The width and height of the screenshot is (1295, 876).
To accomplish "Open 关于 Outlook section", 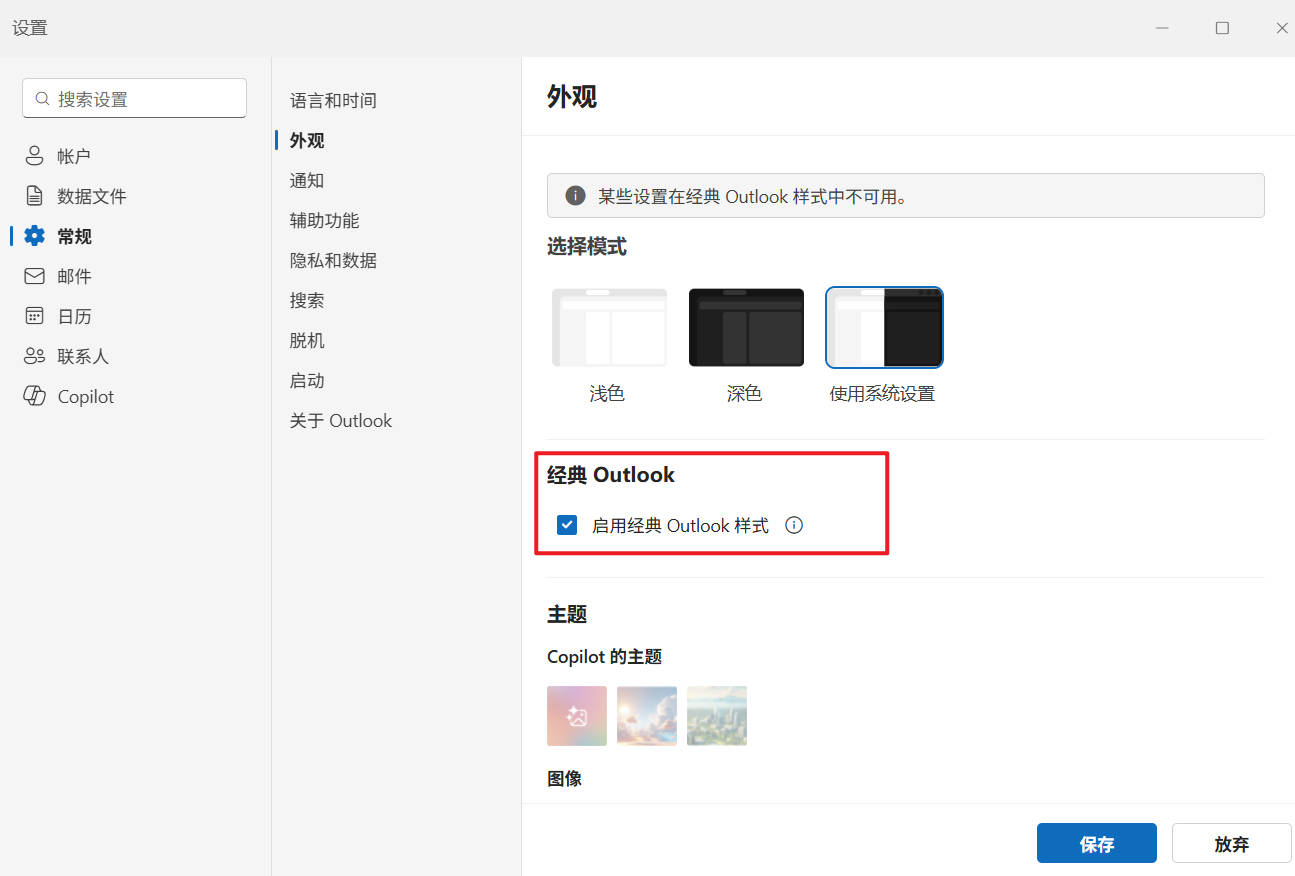I will click(341, 421).
